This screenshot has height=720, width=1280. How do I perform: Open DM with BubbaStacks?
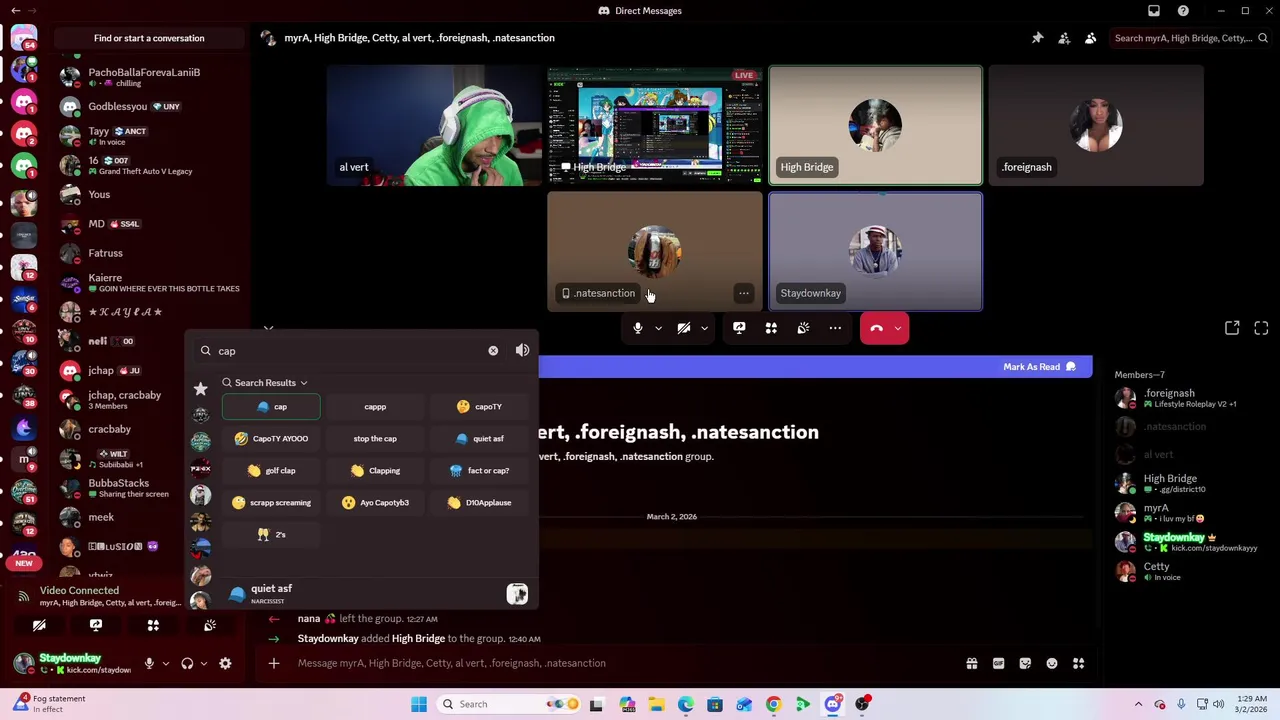point(148,488)
